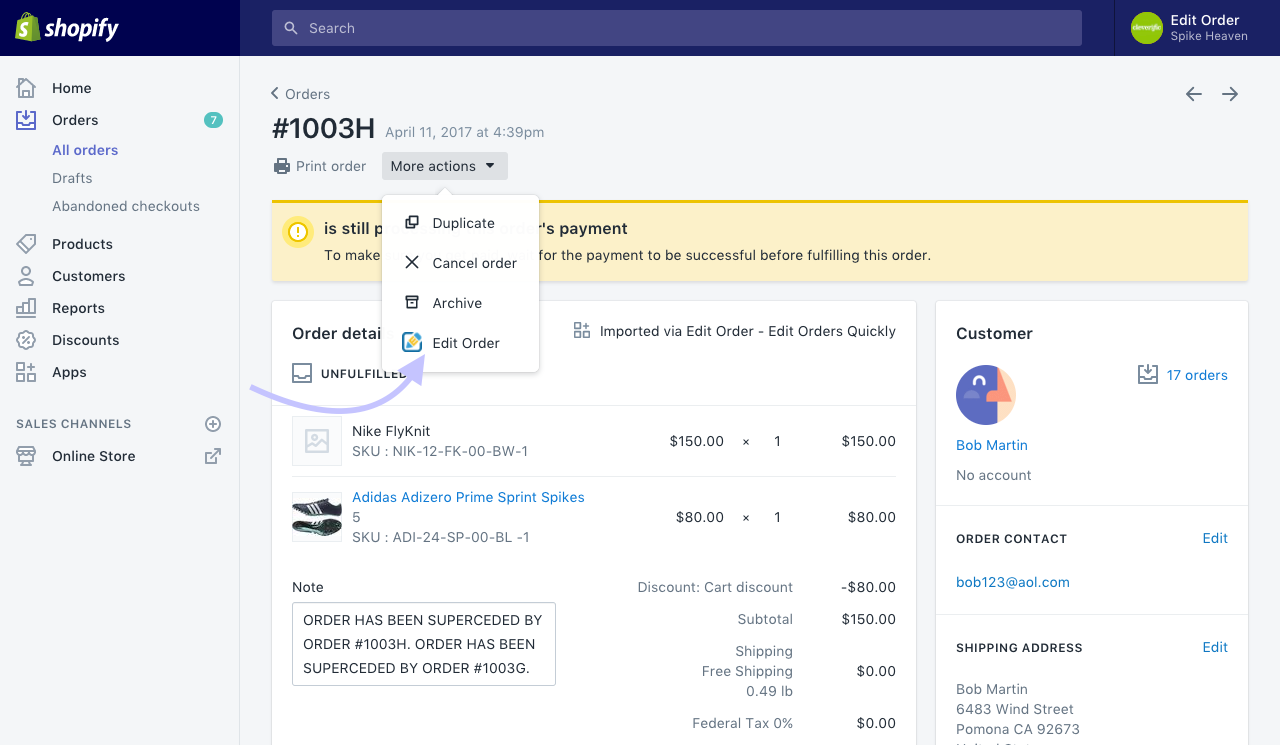The image size is (1280, 745).
Task: Click the Online Store channel icon
Action: coord(25,456)
